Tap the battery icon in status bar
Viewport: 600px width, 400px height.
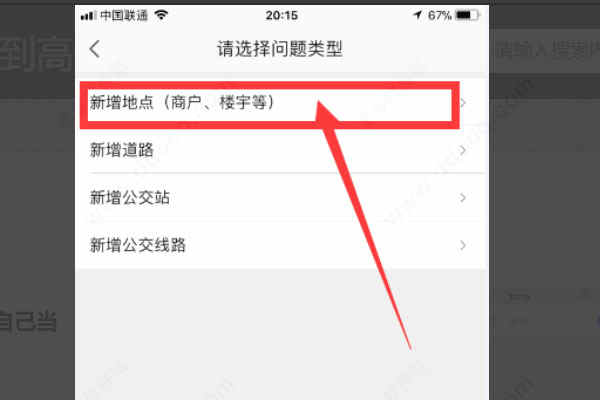[x=468, y=15]
